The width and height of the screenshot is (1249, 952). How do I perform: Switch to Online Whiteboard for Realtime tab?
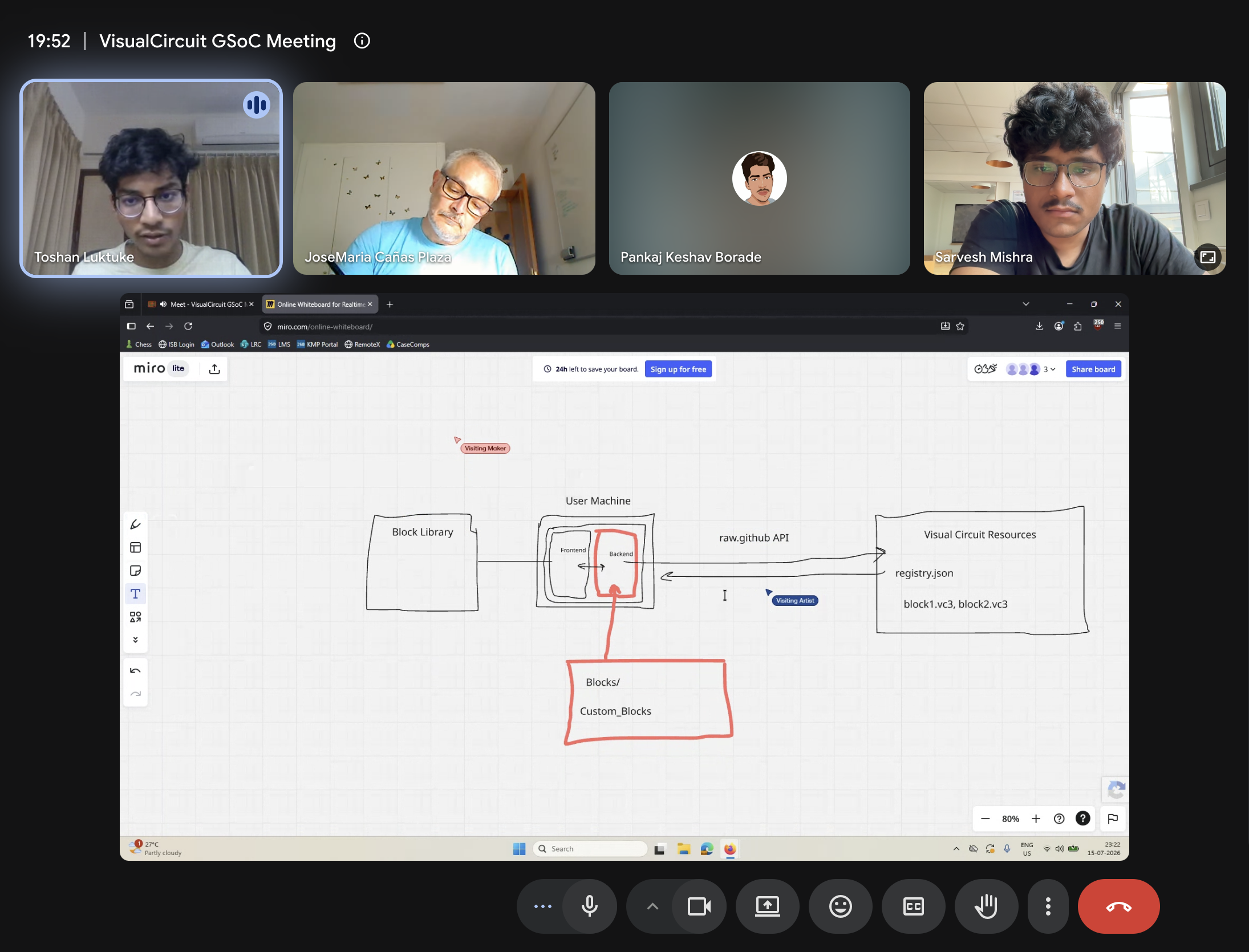click(x=320, y=304)
